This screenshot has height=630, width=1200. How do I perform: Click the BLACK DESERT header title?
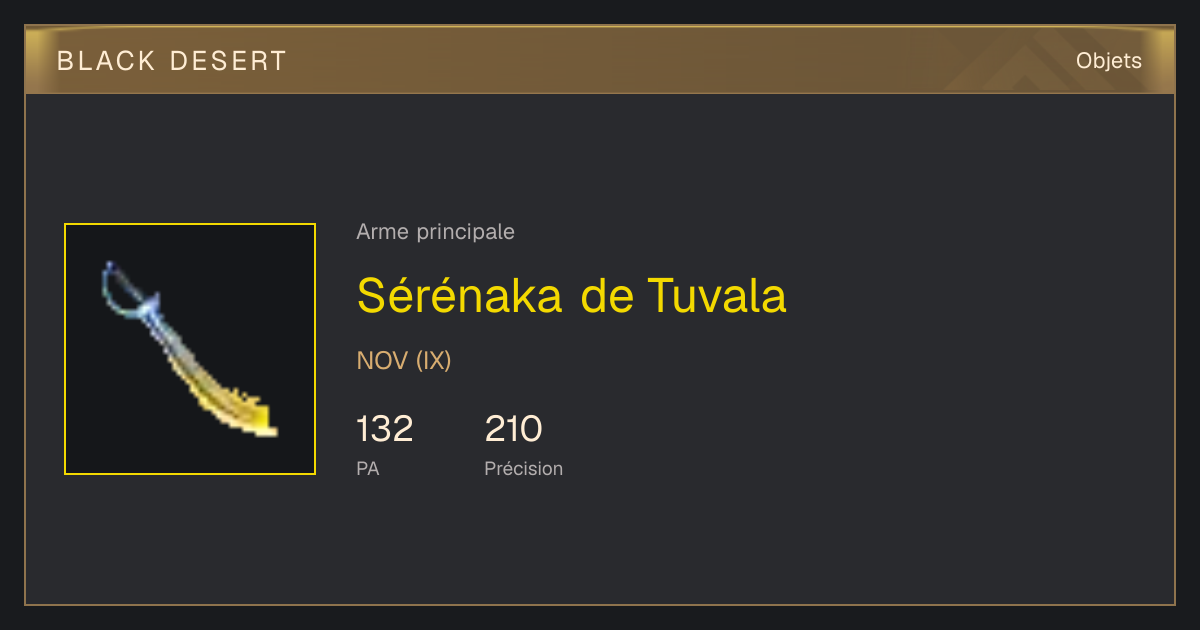[172, 61]
